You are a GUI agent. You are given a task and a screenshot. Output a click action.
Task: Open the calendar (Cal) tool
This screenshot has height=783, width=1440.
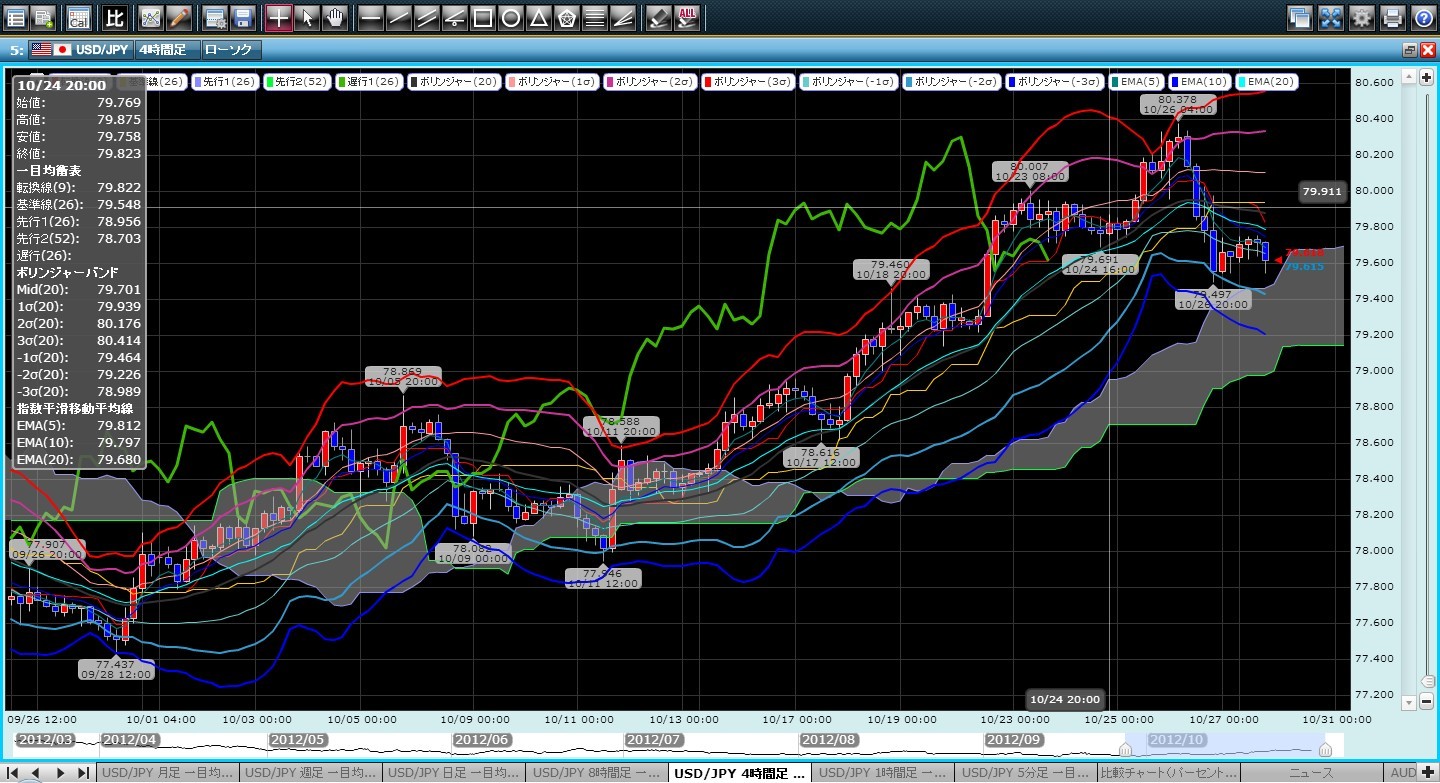coord(78,17)
